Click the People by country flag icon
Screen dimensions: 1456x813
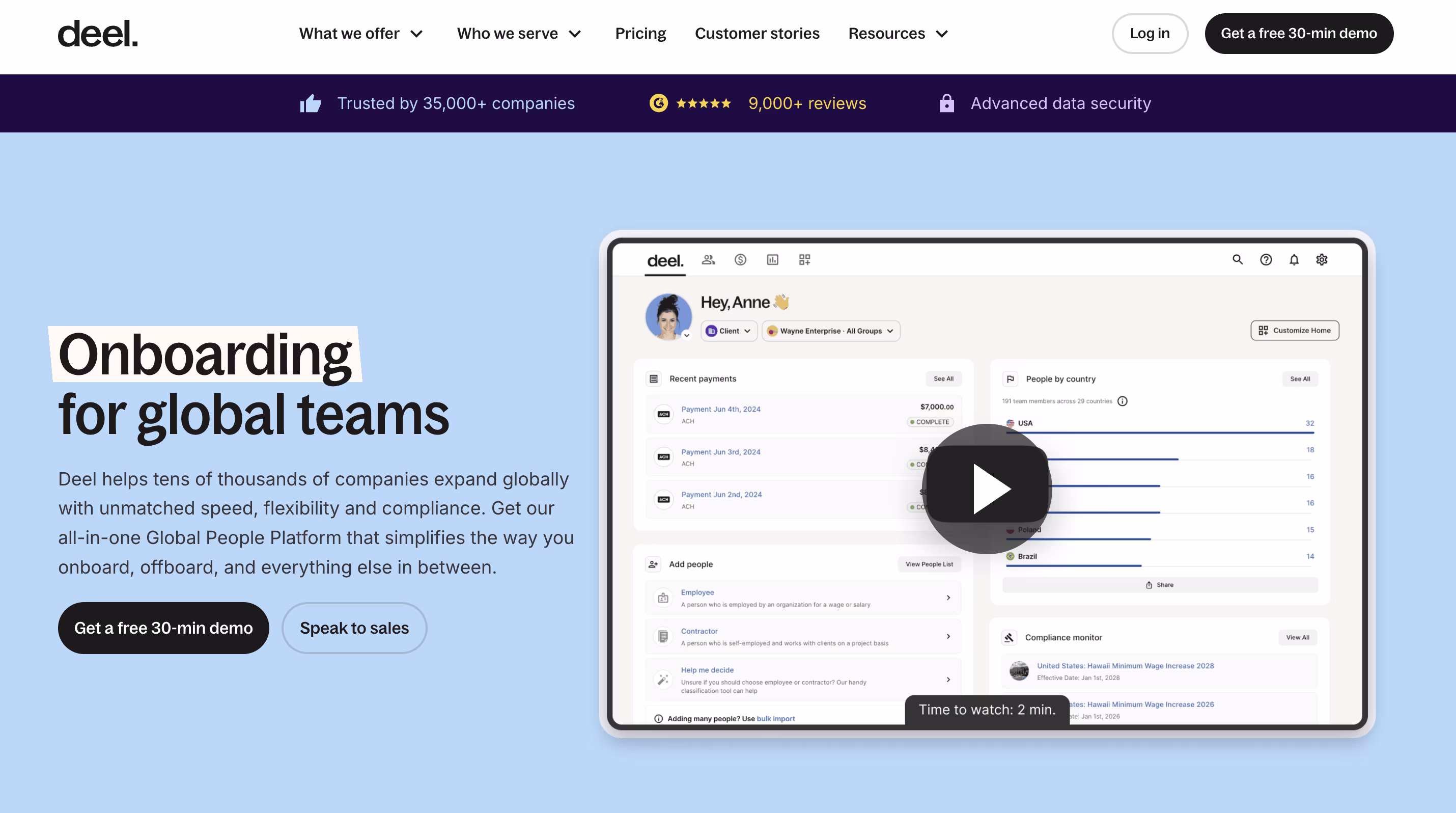pyautogui.click(x=1011, y=379)
